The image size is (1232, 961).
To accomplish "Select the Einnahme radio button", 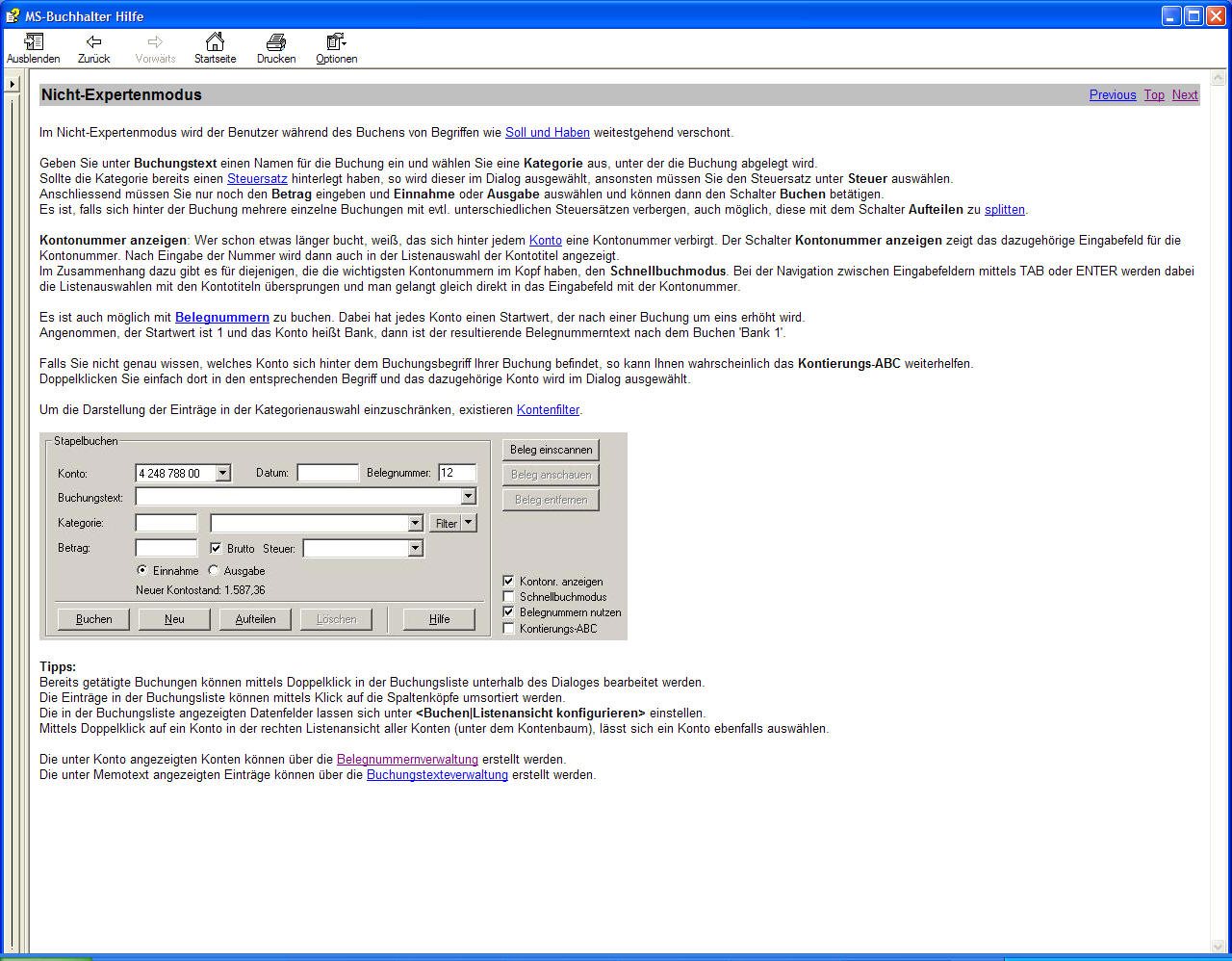I will tap(142, 570).
